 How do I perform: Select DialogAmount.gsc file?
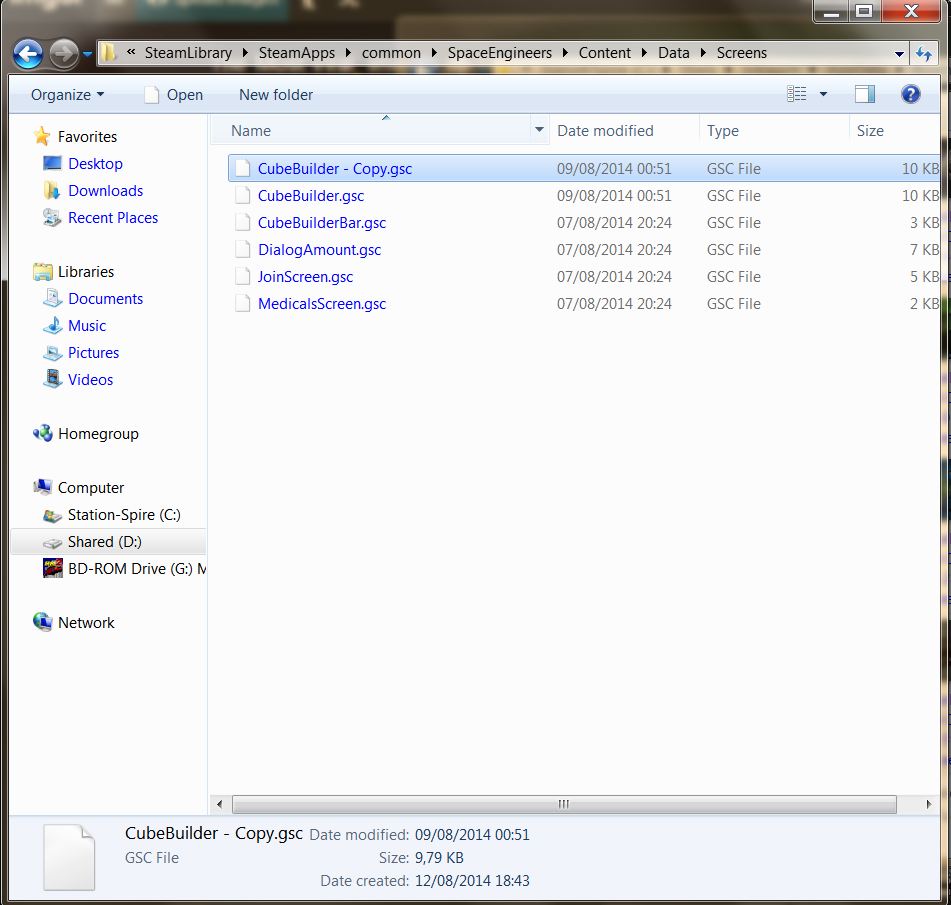click(583, 250)
